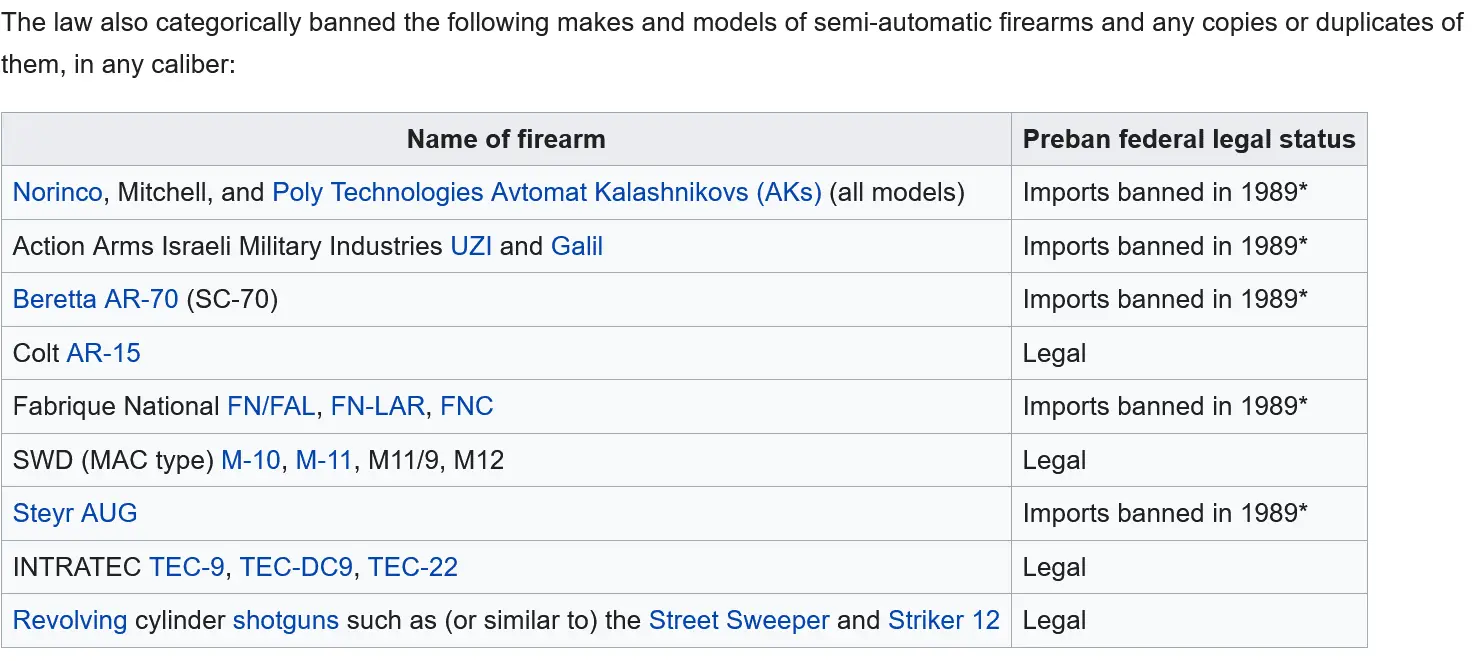Viewport: 1482px width, 661px height.
Task: Open the M-11 link
Action: tap(324, 460)
